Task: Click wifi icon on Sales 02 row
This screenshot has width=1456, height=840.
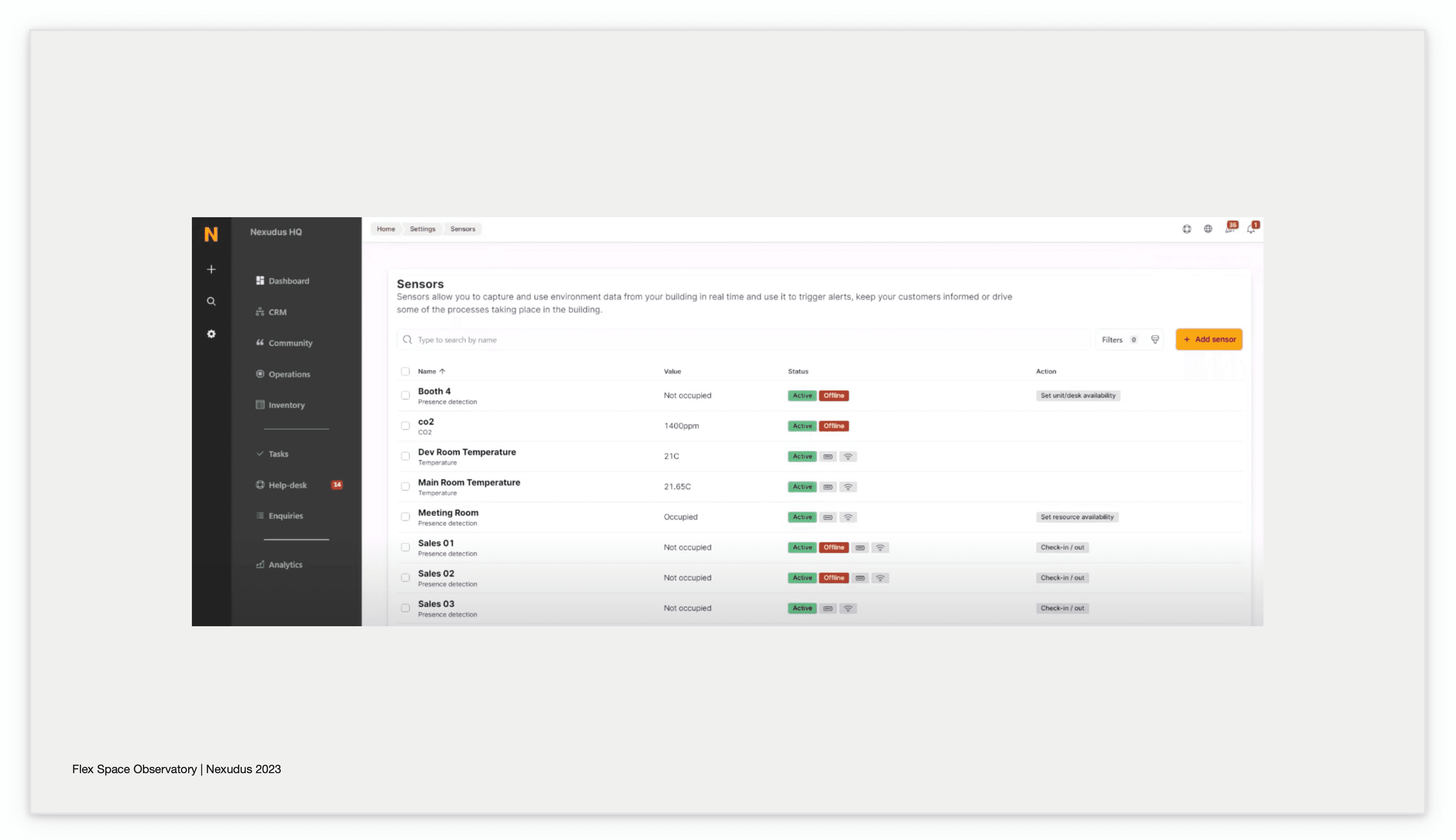Action: pyautogui.click(x=880, y=578)
